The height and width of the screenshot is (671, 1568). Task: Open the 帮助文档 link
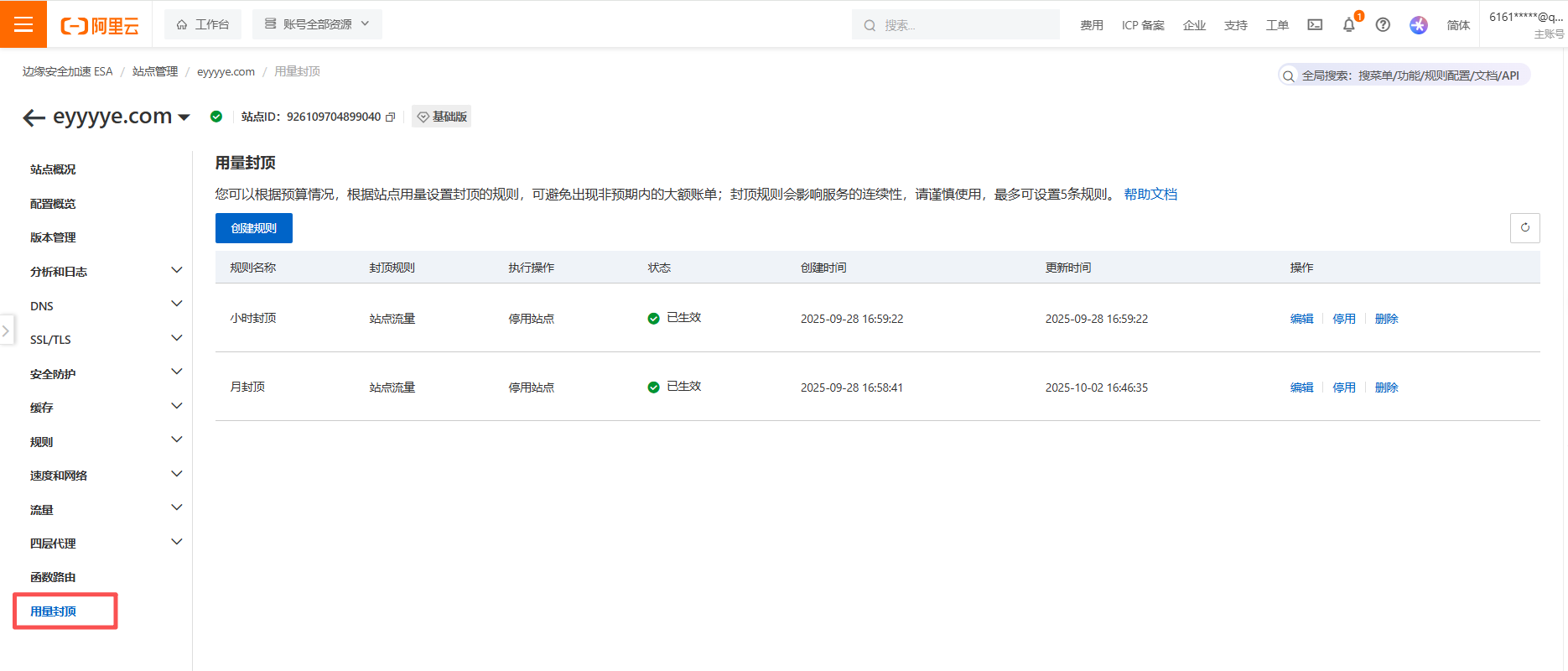(x=1150, y=195)
